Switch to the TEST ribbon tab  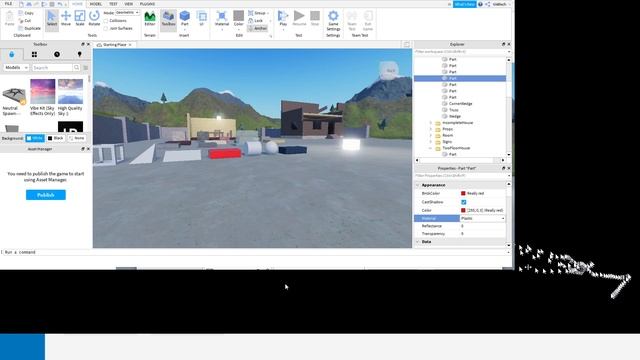click(113, 4)
